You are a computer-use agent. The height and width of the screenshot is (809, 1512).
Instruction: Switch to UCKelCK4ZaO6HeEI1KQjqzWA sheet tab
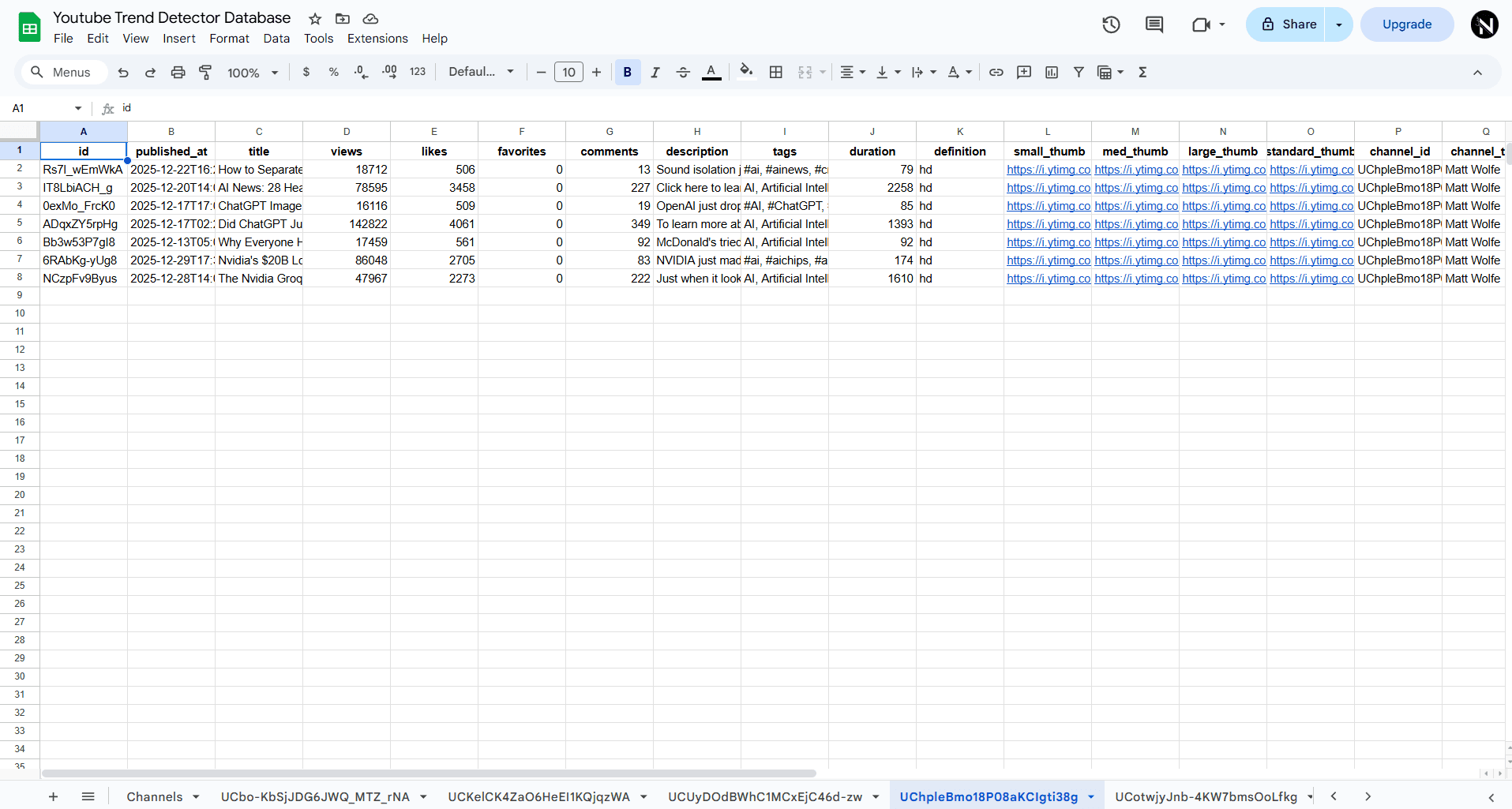[538, 797]
